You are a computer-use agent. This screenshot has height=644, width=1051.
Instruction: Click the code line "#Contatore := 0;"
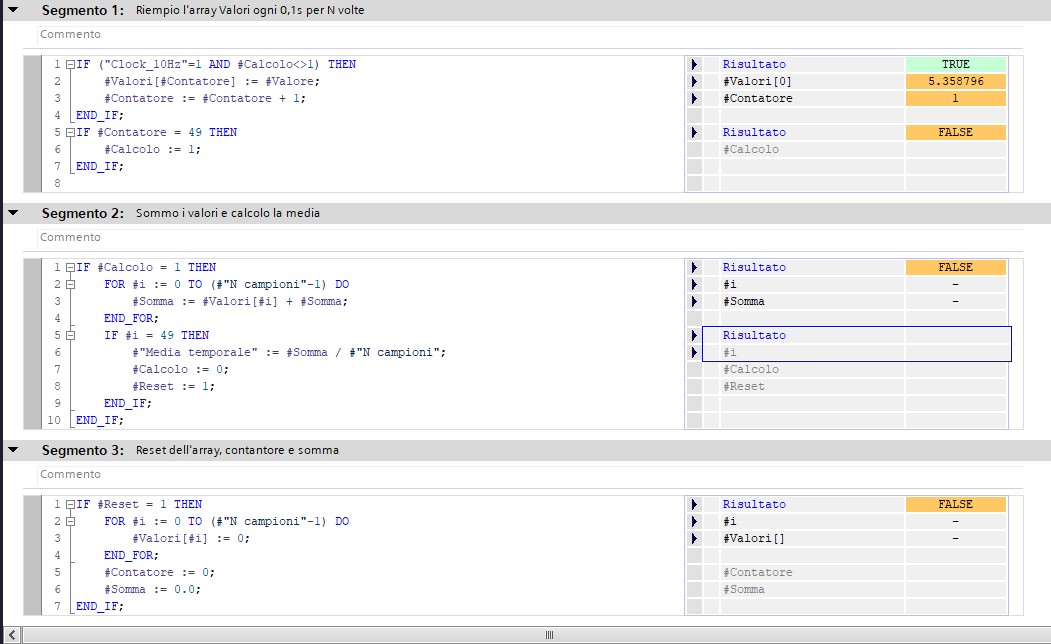point(160,572)
